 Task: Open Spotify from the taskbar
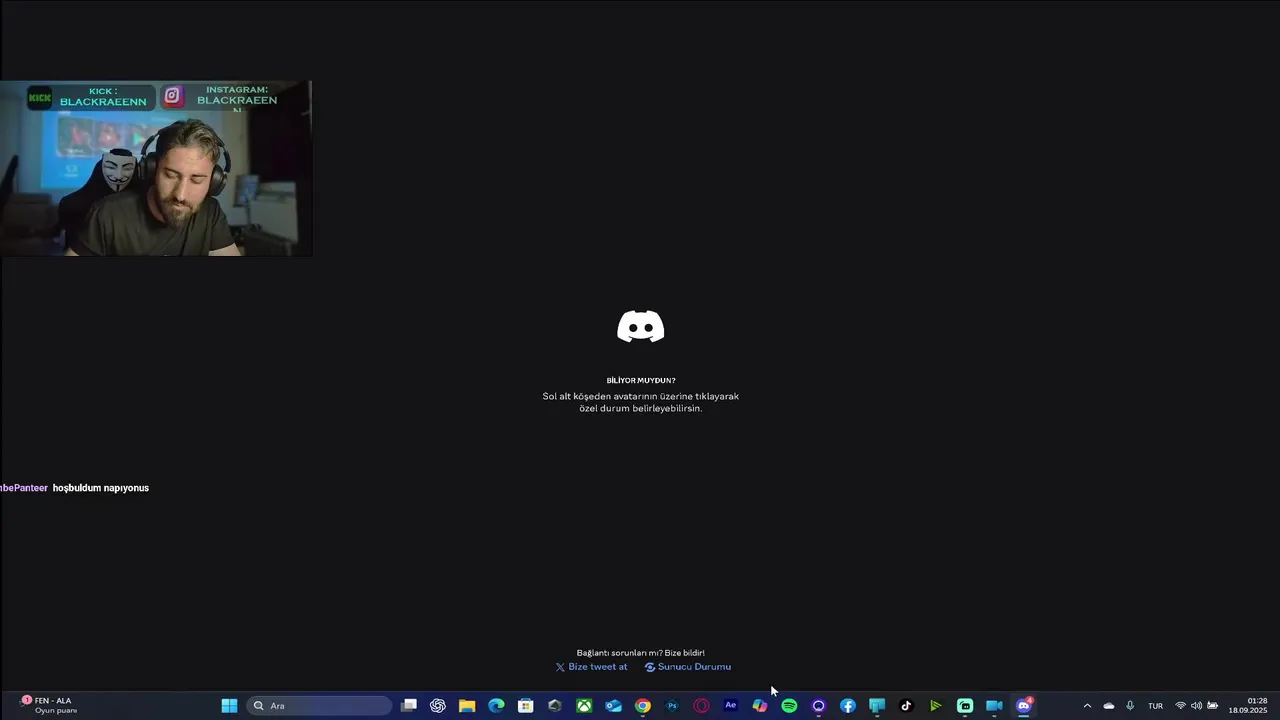coord(789,706)
